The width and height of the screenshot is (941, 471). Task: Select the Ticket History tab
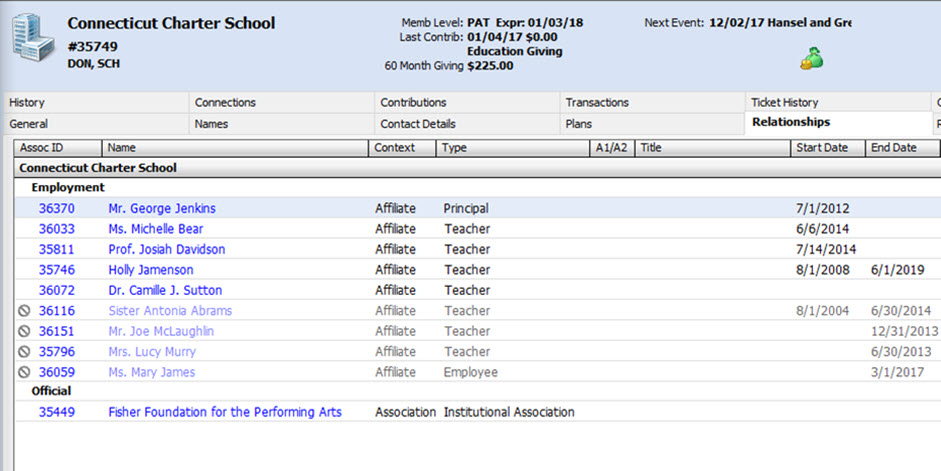(x=784, y=102)
